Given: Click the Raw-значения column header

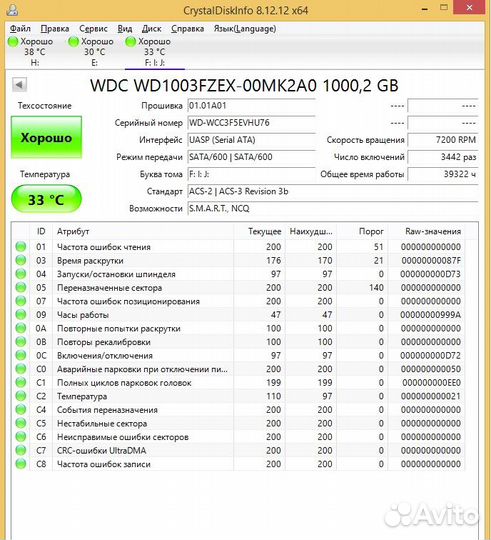Looking at the screenshot, I should pos(426,231).
